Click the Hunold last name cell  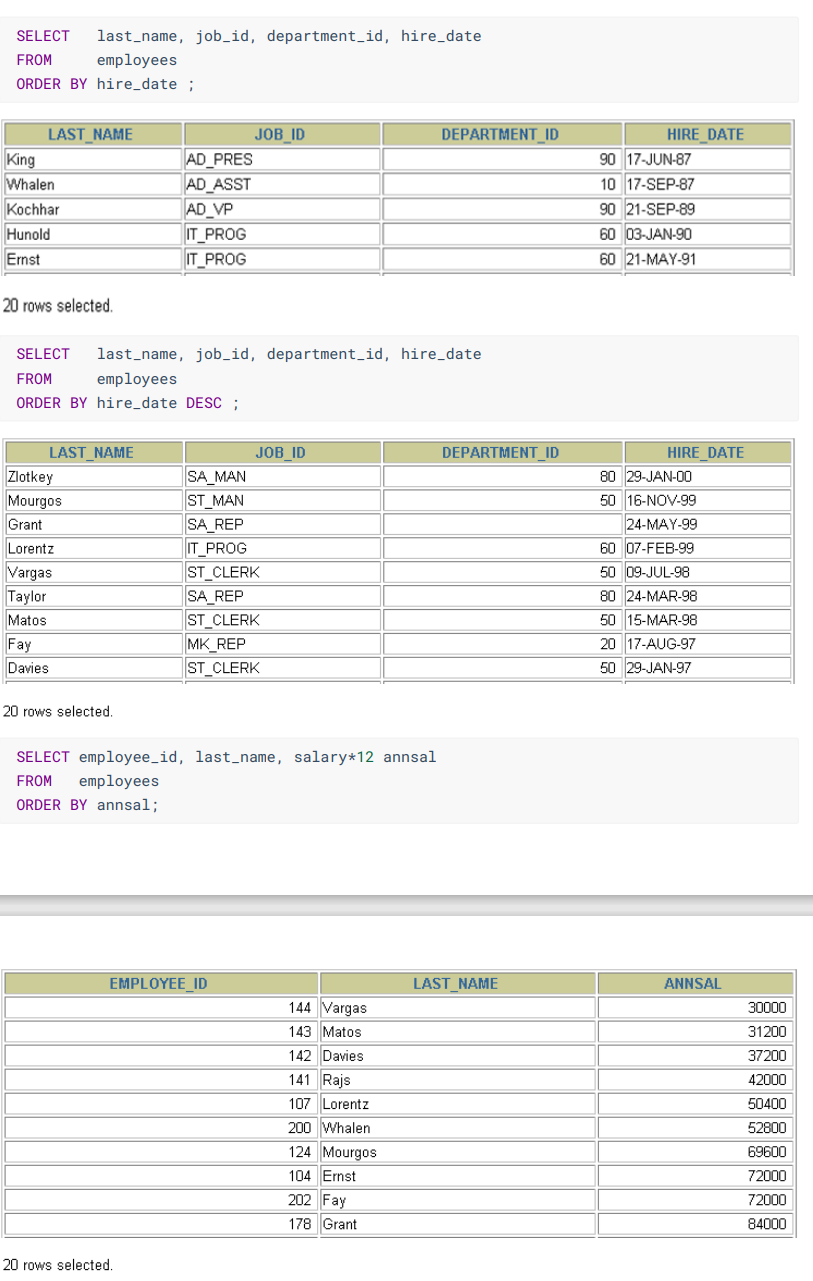pyautogui.click(x=93, y=235)
